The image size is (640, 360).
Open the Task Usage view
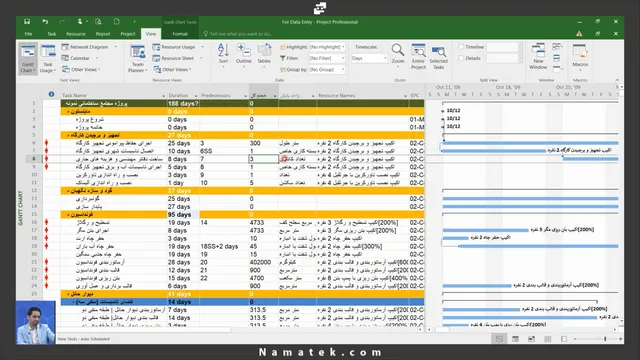(48, 59)
